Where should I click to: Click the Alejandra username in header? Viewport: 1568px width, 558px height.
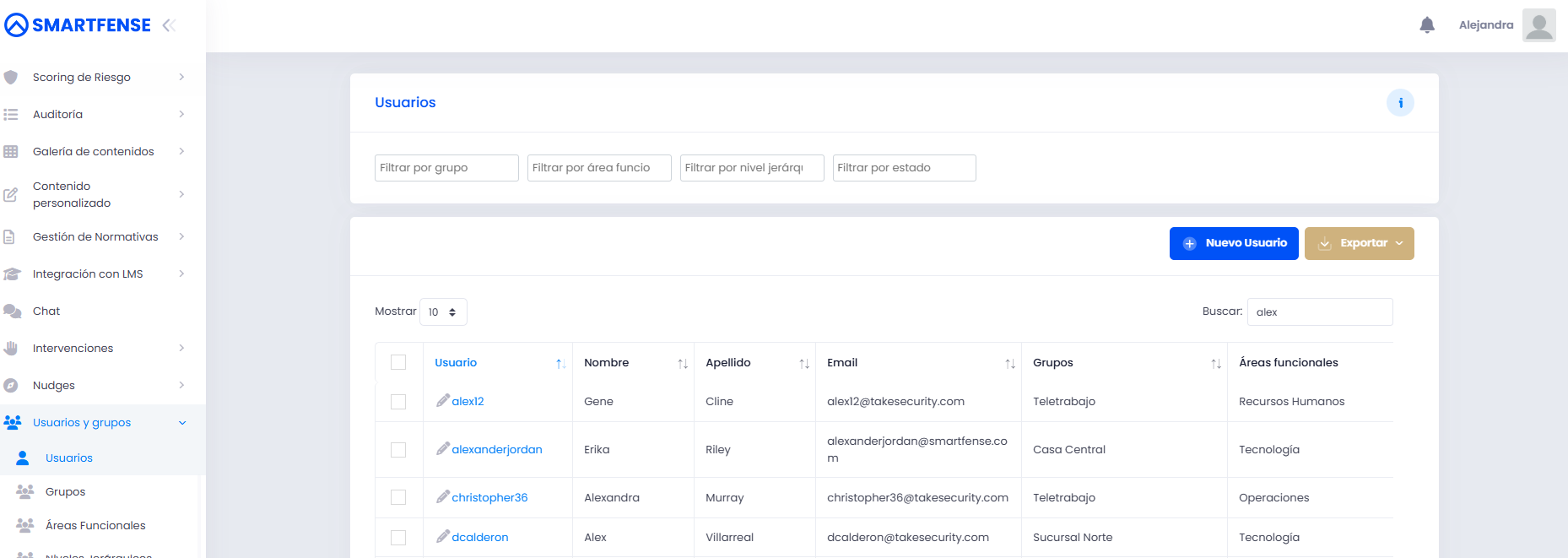point(1486,25)
